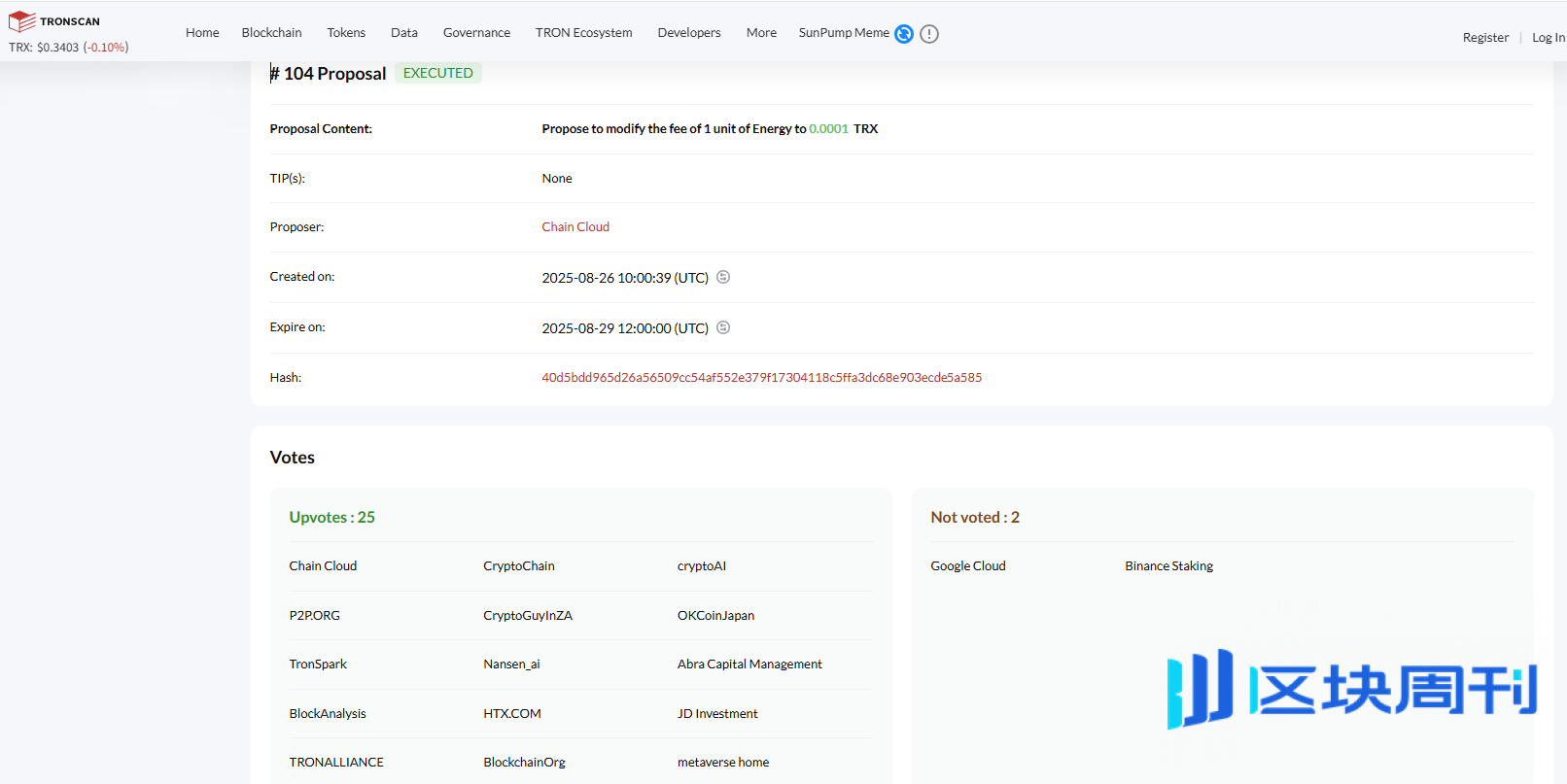The width and height of the screenshot is (1567, 784).
Task: Select upvoter BlockAnalysis
Action: (328, 714)
